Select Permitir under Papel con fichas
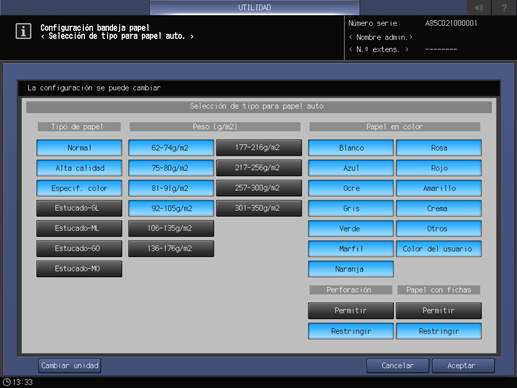The image size is (517, 388). coord(439,310)
